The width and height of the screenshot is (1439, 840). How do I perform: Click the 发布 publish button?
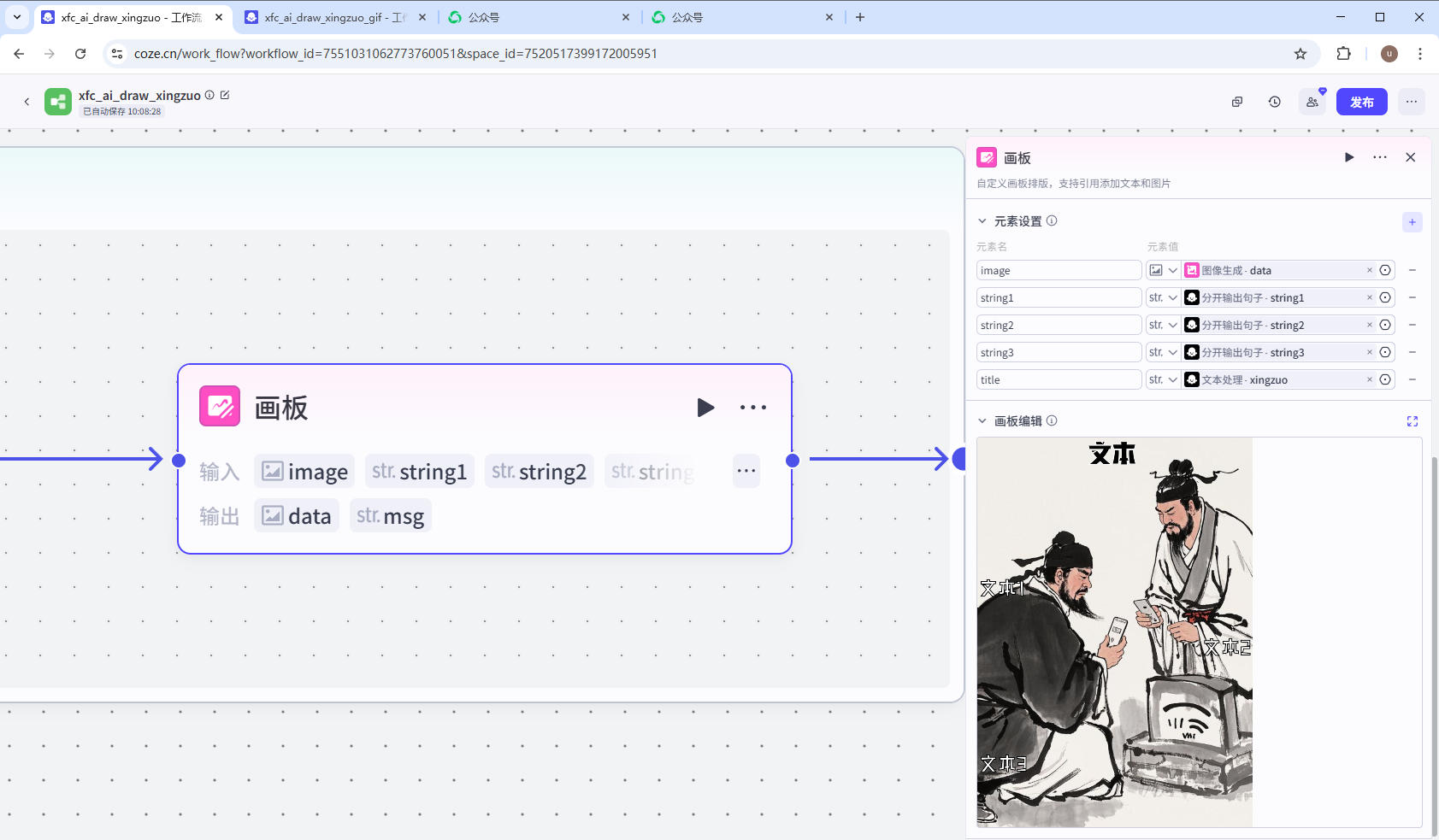click(1362, 102)
